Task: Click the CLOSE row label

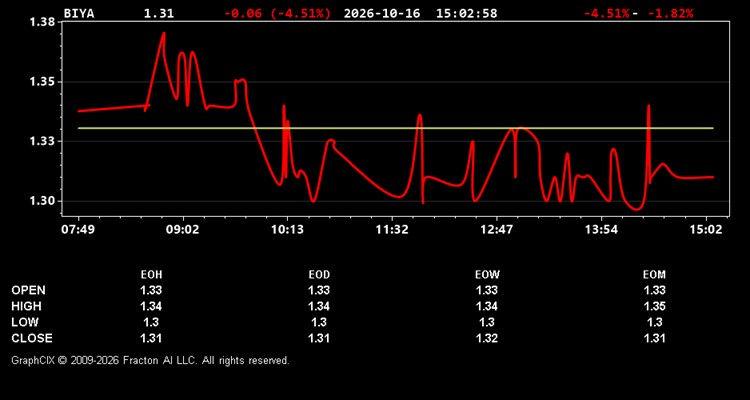Action: (32, 338)
